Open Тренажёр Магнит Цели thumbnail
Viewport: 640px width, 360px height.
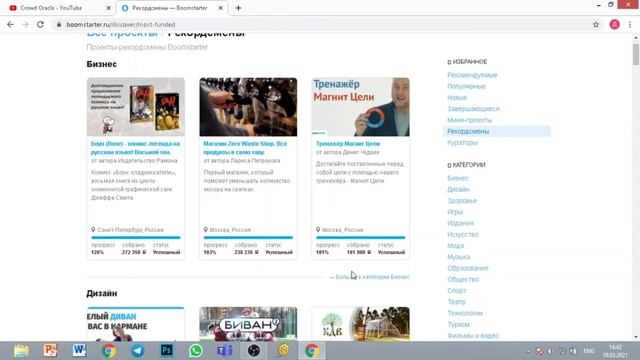360,107
